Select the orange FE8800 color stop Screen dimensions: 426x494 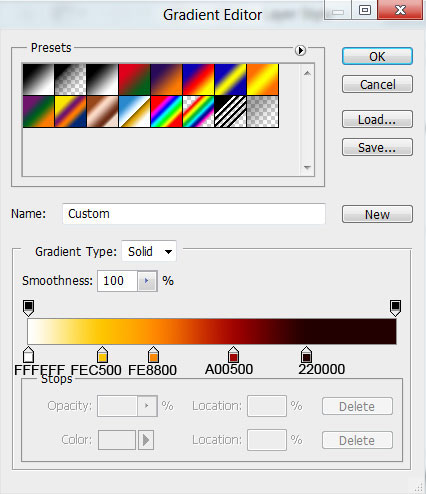[x=153, y=355]
